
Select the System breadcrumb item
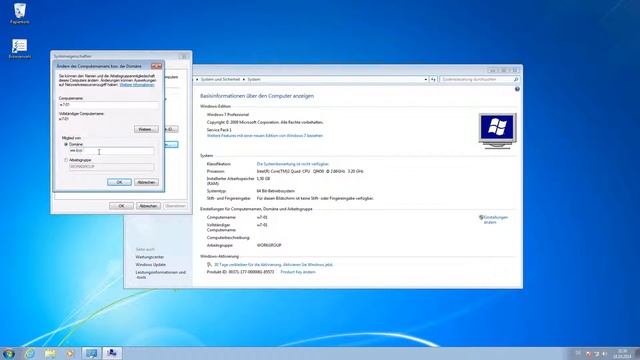click(253, 79)
